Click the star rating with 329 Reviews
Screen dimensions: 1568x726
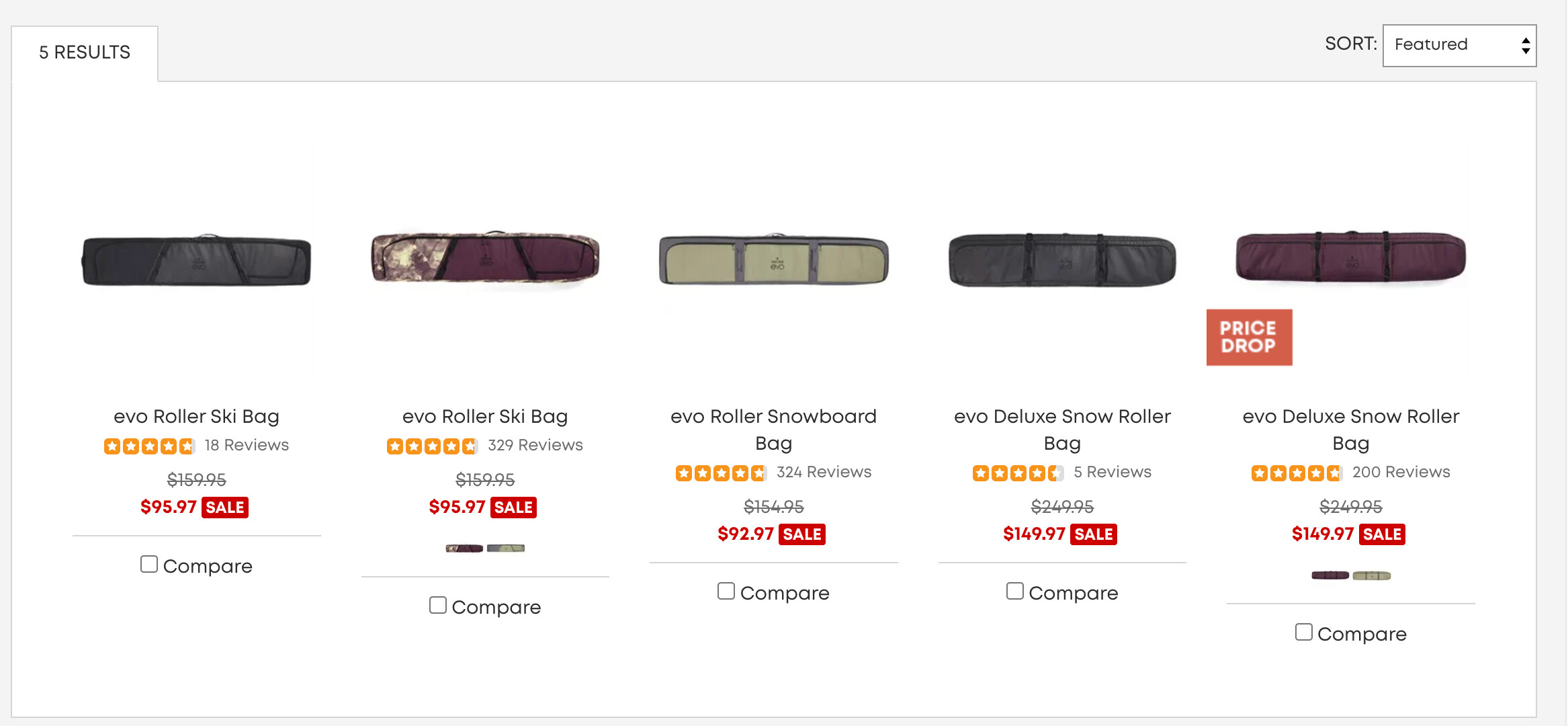point(433,446)
